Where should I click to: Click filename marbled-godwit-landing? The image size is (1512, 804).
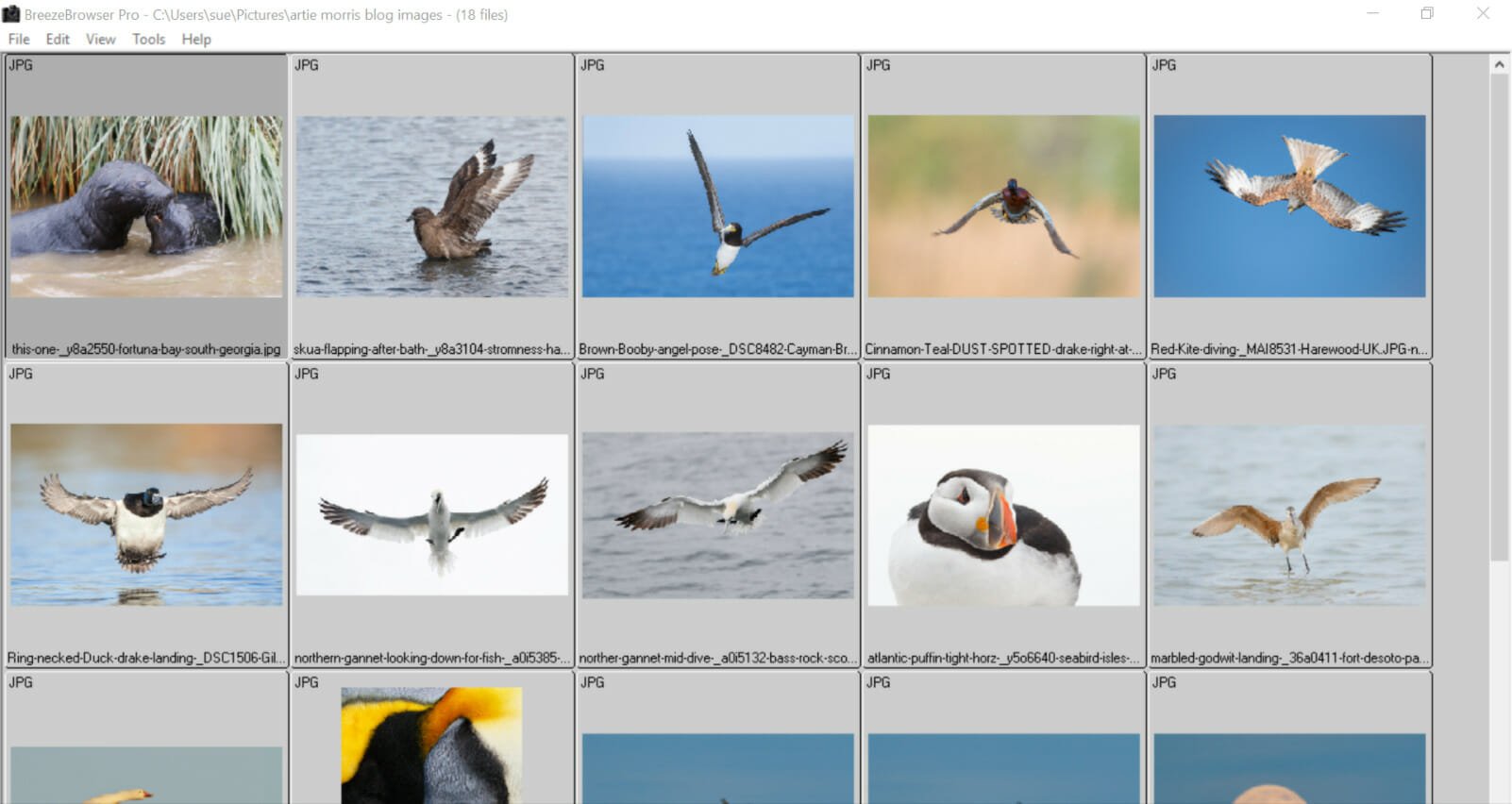1289,658
